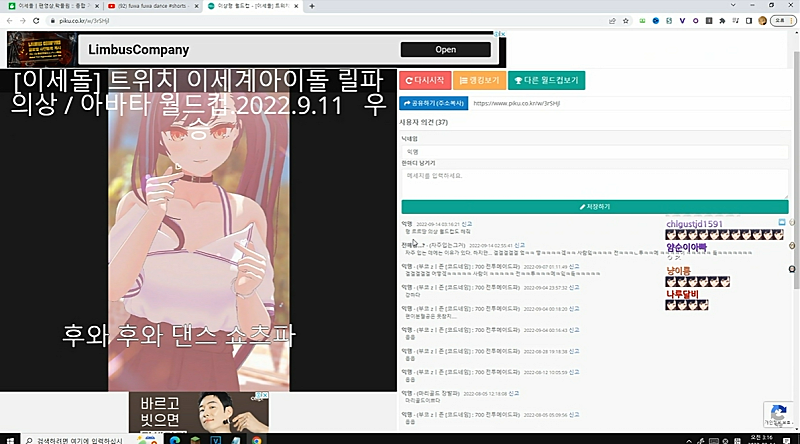Open the Chrome error/update menu button

tap(783, 21)
